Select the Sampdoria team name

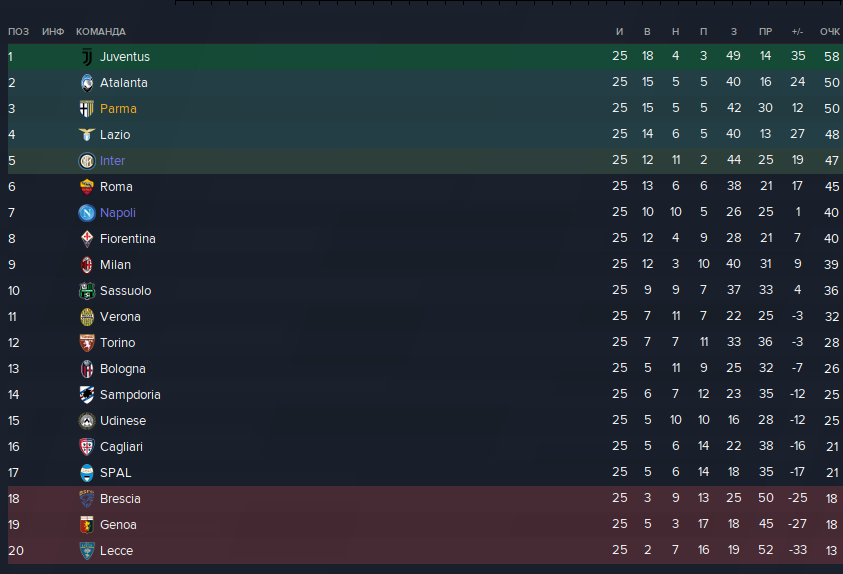tap(130, 395)
